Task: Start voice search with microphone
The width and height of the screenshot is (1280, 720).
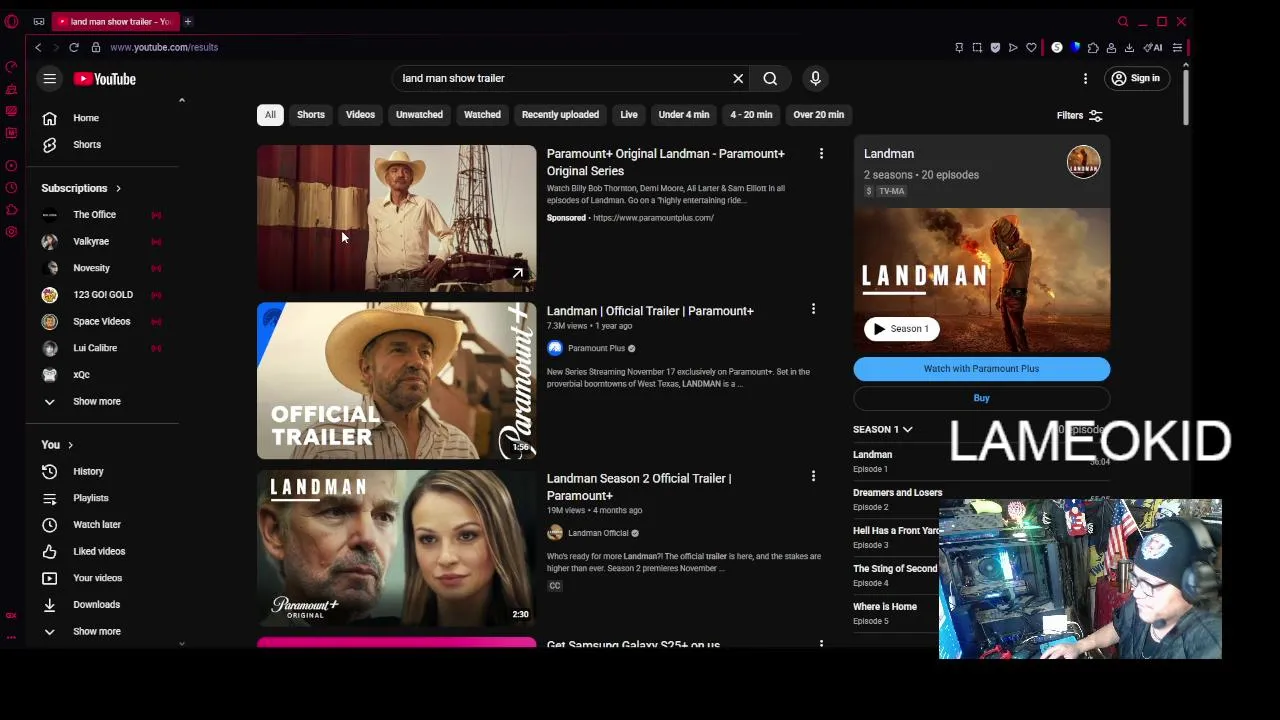Action: 815,78
